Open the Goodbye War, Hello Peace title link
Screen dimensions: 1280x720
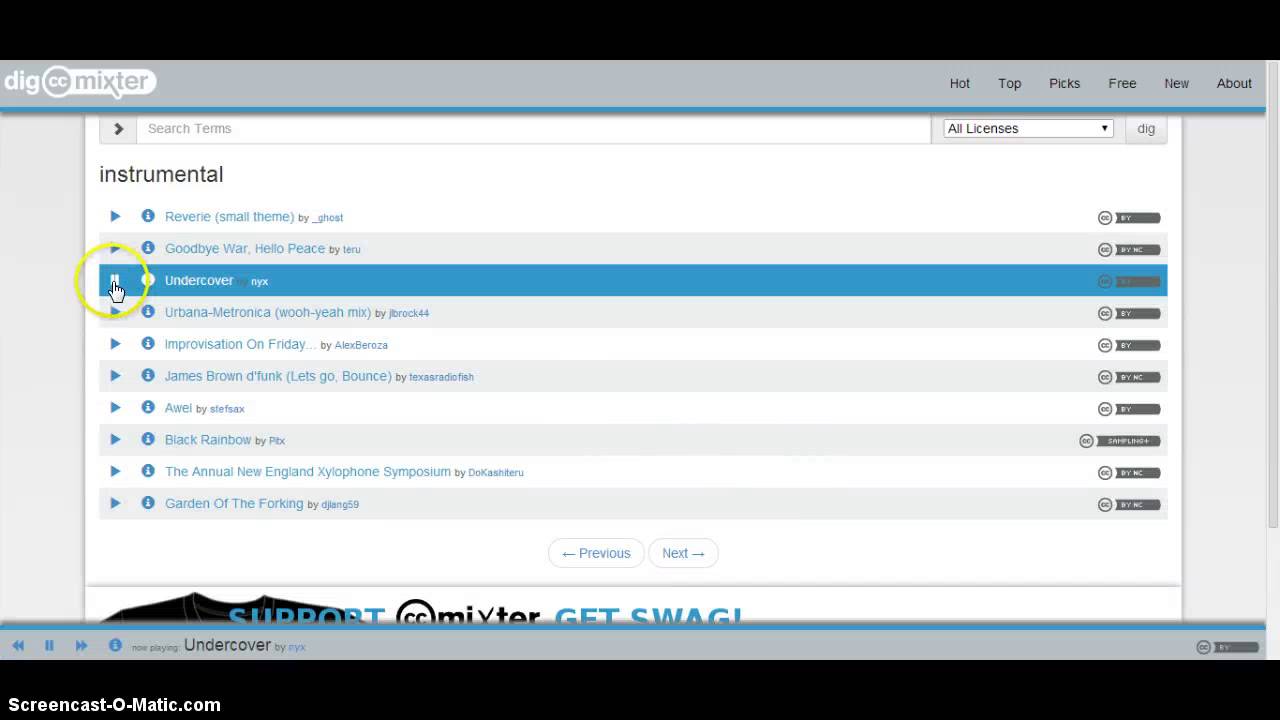[x=245, y=248]
